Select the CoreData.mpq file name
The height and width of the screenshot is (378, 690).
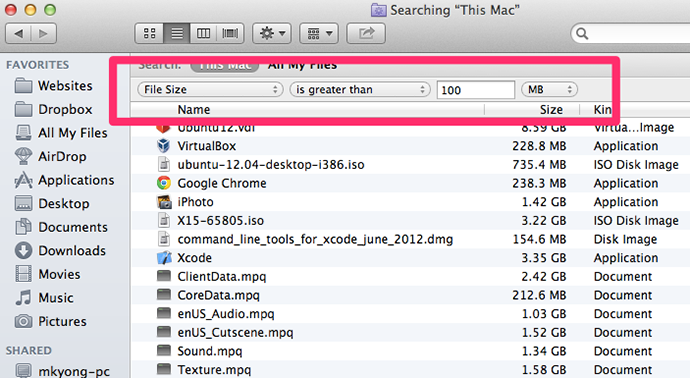click(x=218, y=295)
